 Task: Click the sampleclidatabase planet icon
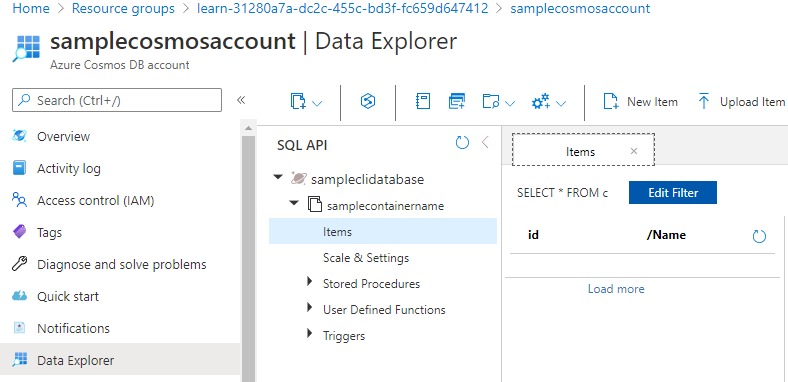pyautogui.click(x=299, y=178)
